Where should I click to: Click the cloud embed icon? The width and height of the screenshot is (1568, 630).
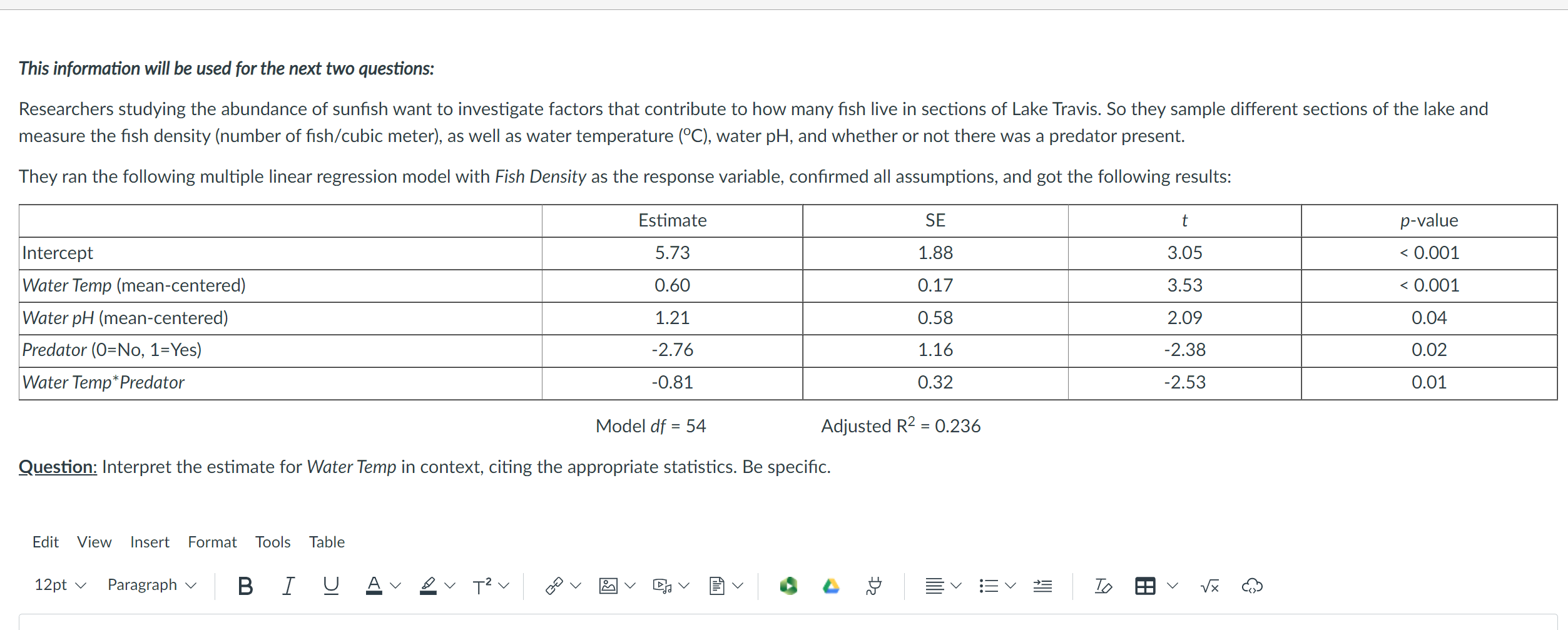[1252, 586]
